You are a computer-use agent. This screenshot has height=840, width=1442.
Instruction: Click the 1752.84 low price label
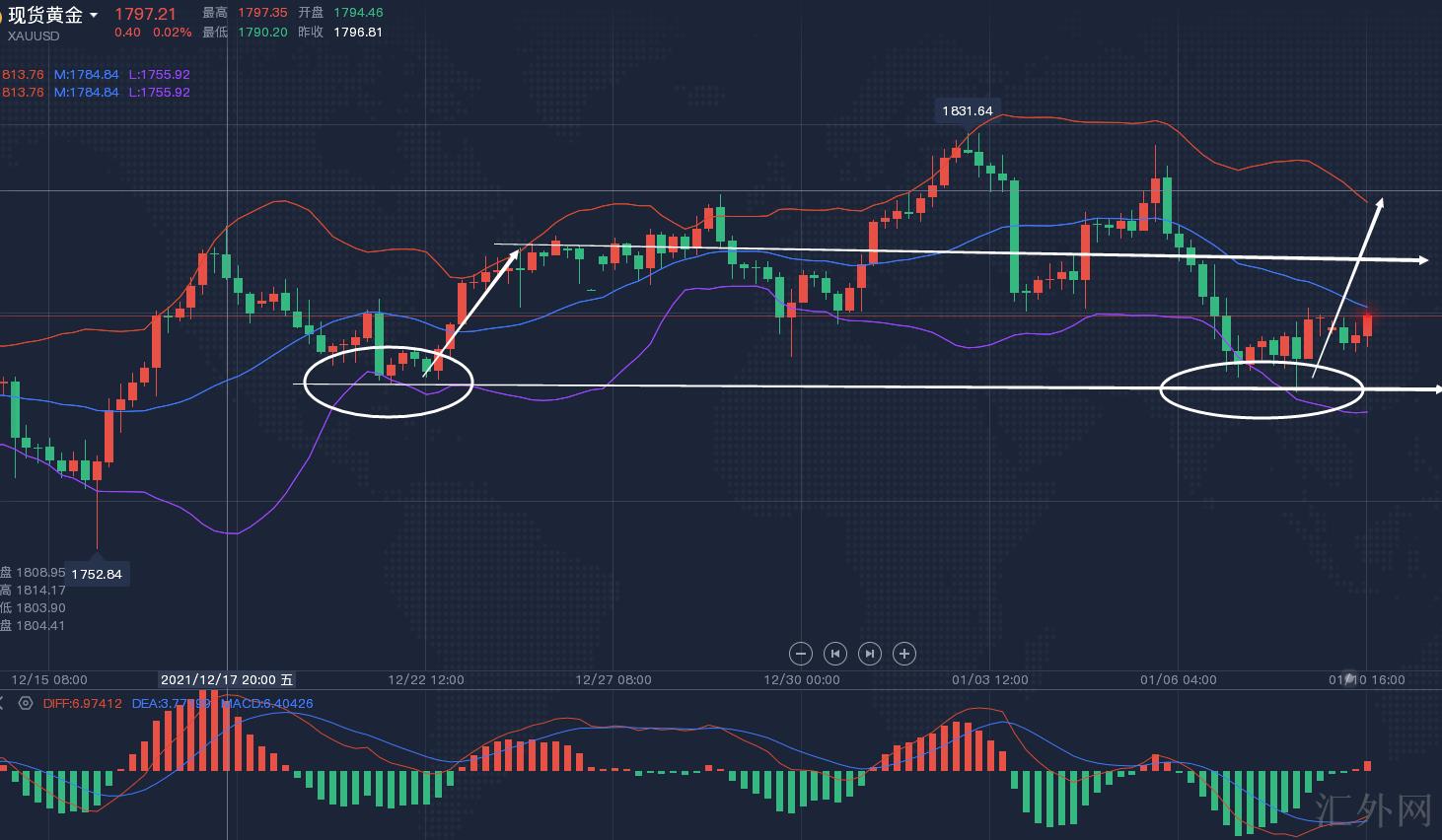97,574
